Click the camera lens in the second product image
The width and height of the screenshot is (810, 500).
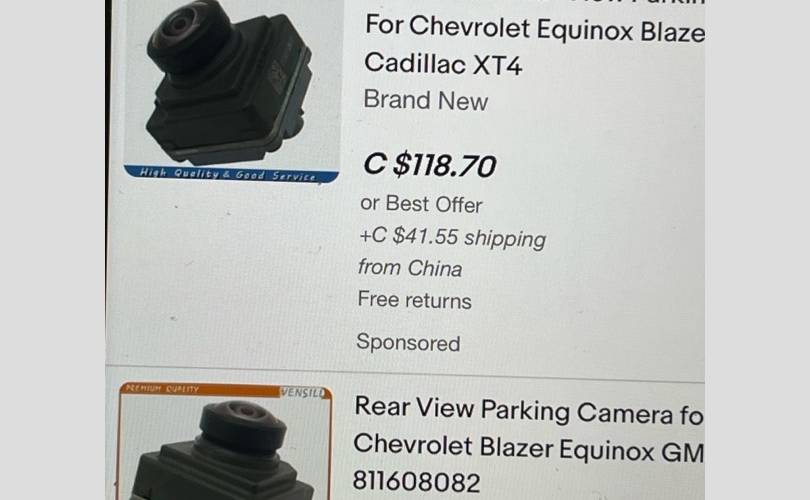245,413
